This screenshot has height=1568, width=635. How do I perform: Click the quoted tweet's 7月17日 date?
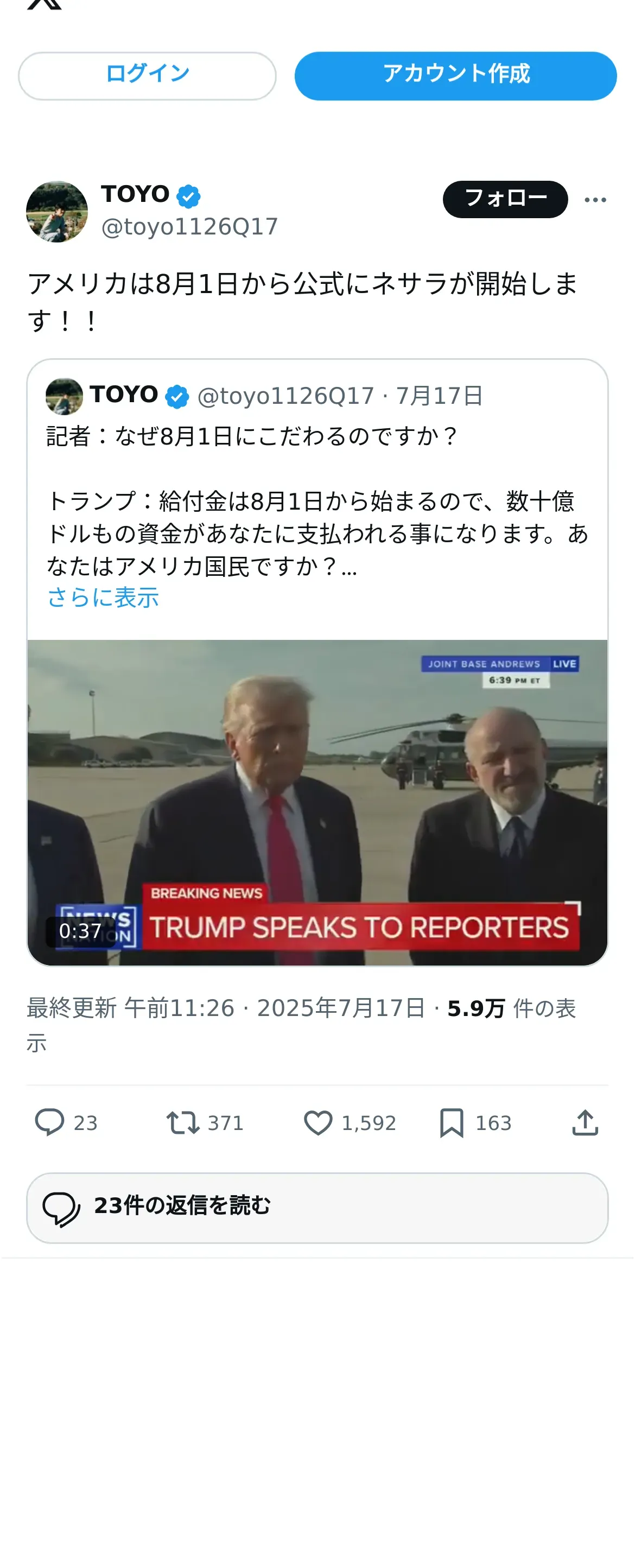(440, 396)
